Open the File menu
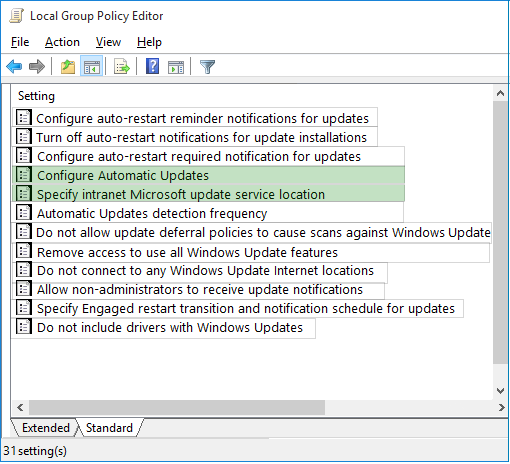The width and height of the screenshot is (510, 464). 20,42
